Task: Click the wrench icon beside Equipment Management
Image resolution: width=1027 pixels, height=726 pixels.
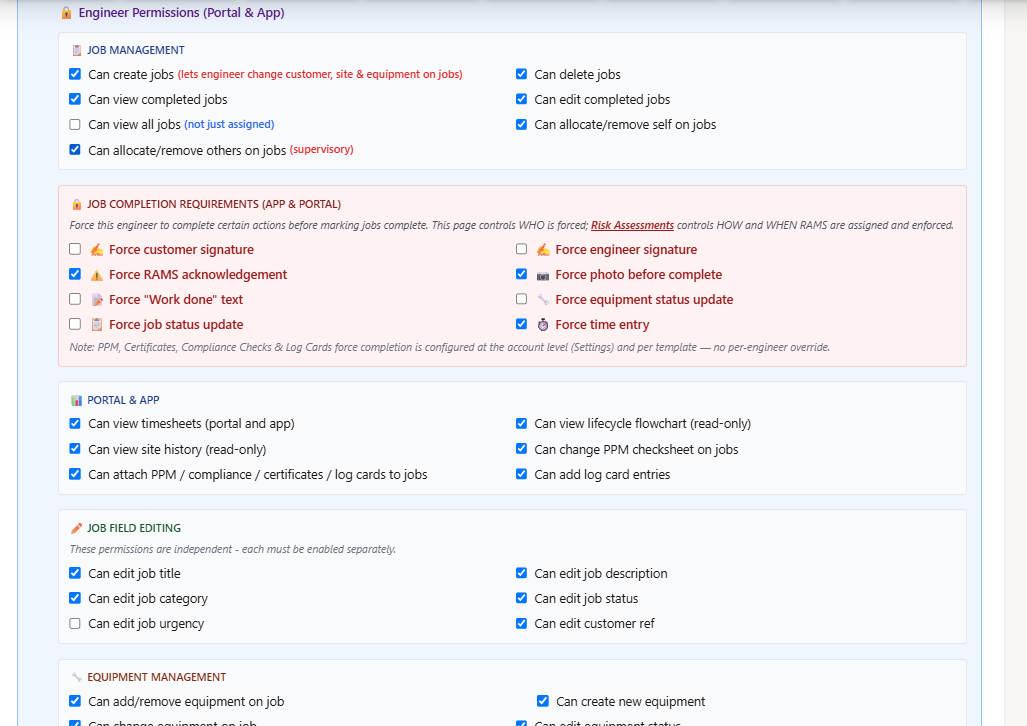Action: [x=77, y=678]
